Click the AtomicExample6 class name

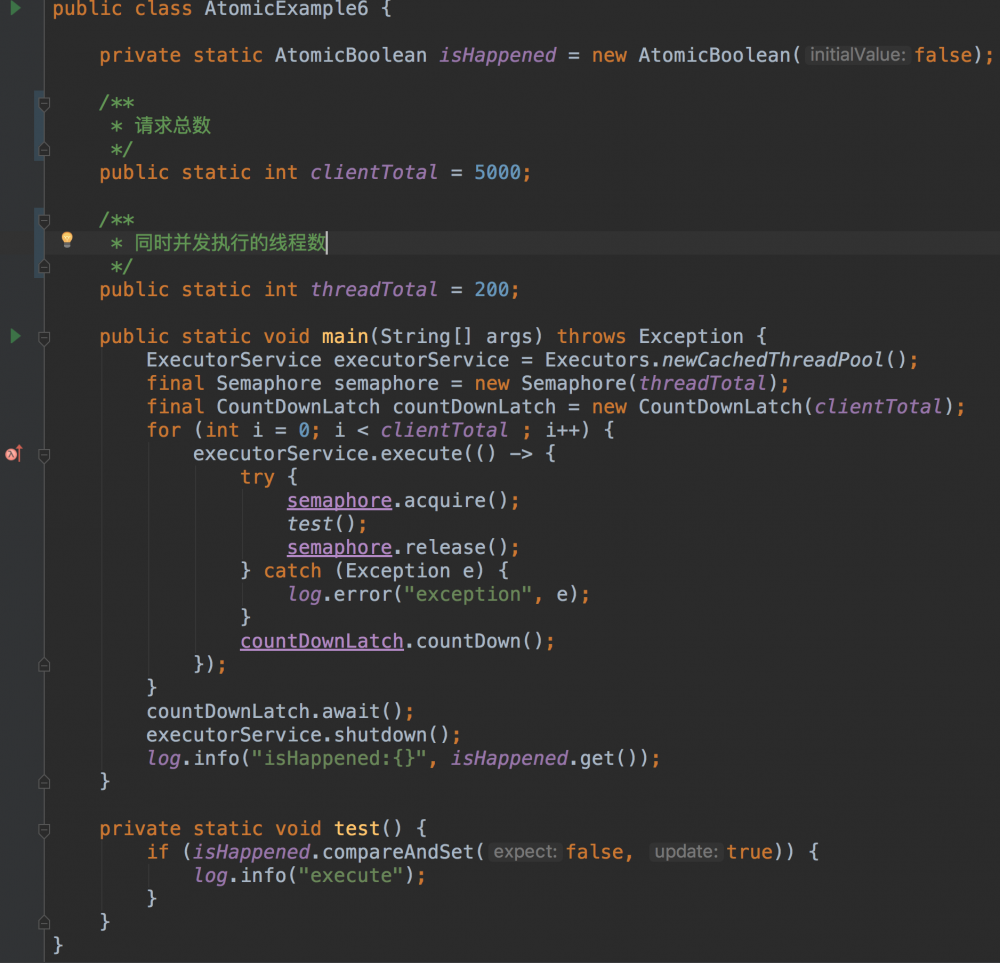(286, 9)
